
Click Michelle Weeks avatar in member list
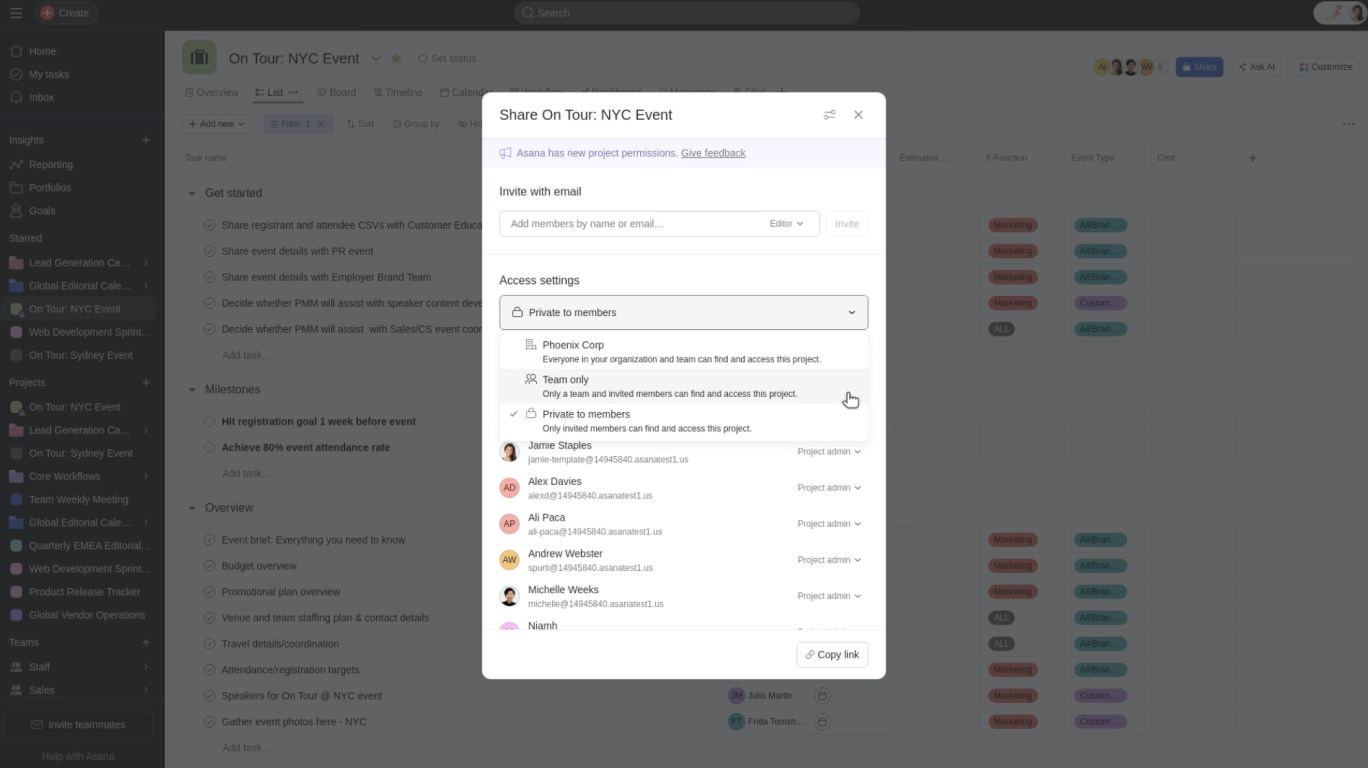(509, 596)
